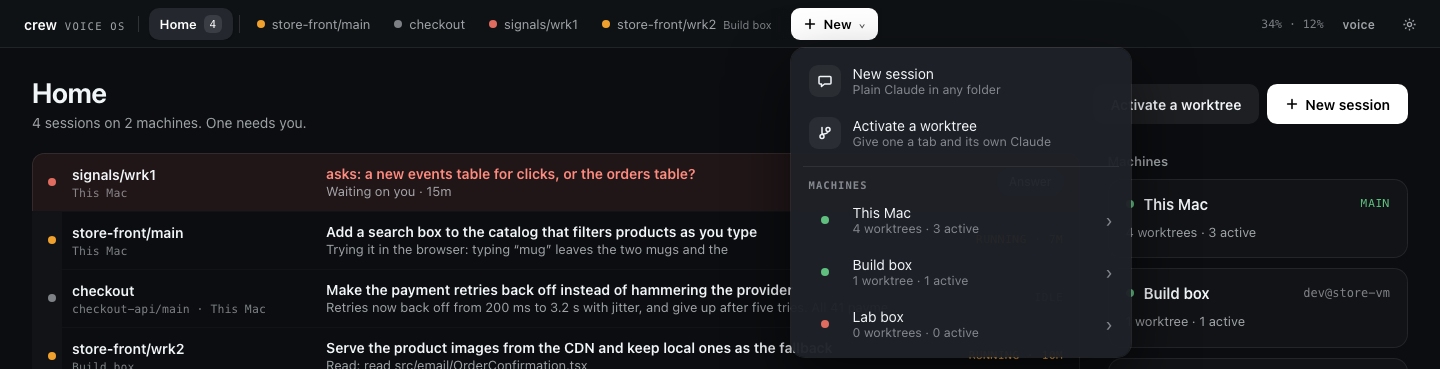The image size is (1440, 369).
Task: Open the checkout tab
Action: [430, 25]
